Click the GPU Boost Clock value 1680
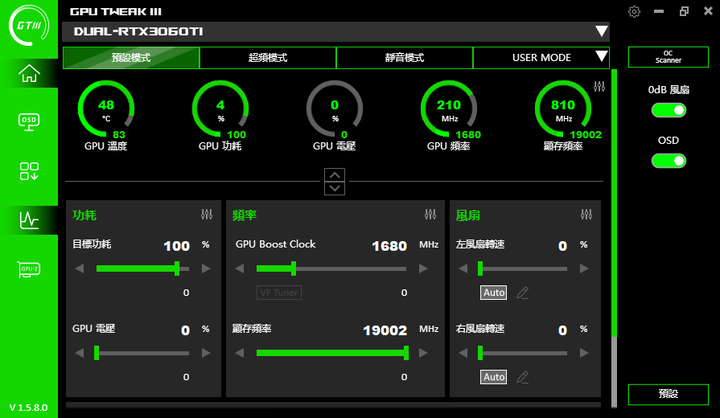720x418 pixels. click(x=389, y=246)
